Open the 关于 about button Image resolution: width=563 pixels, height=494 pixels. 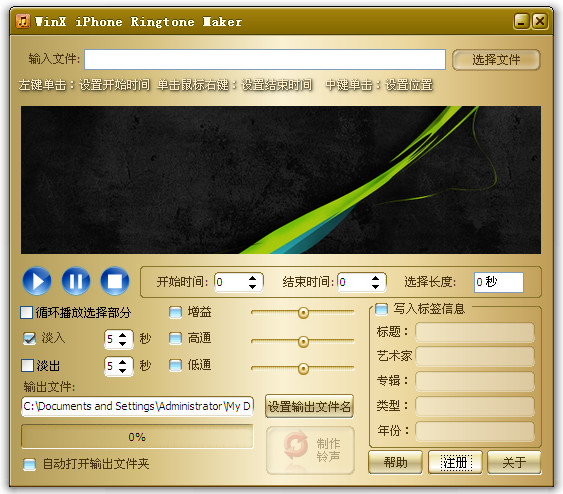[x=514, y=462]
